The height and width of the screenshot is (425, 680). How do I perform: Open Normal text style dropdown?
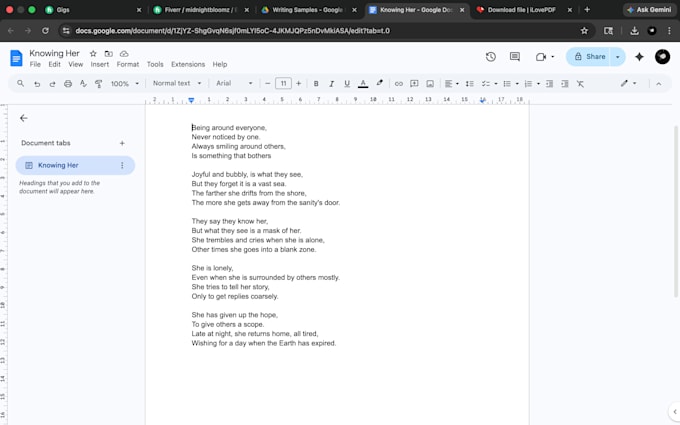[177, 83]
